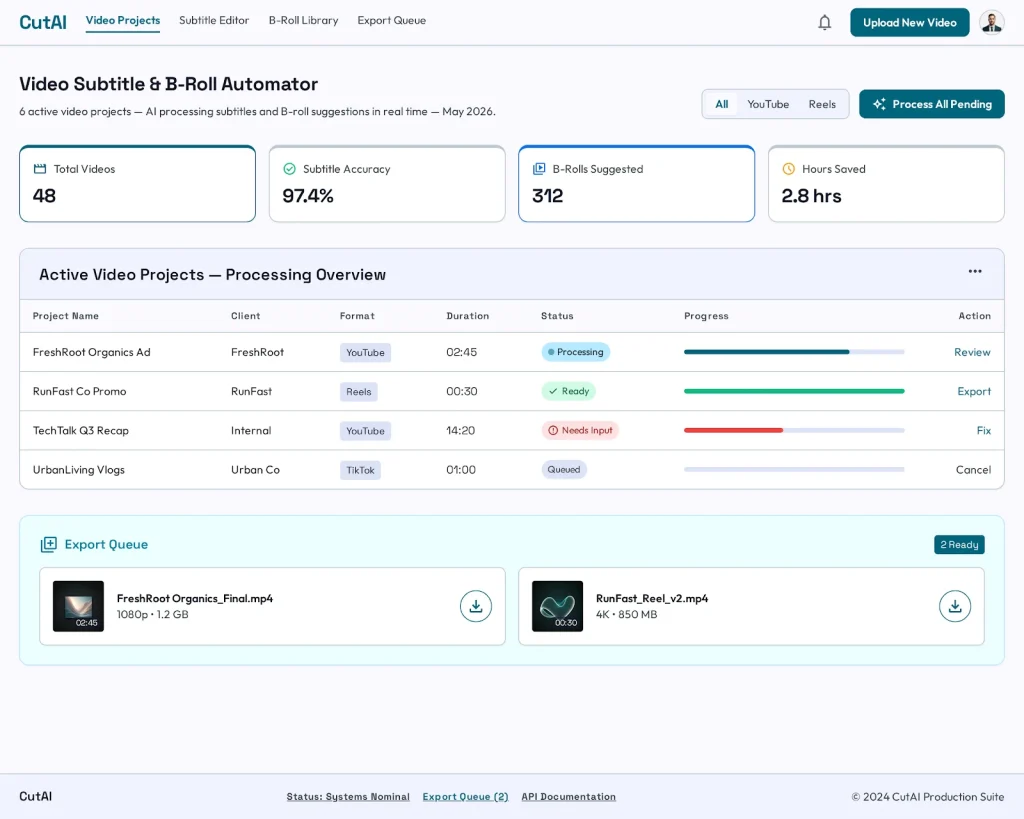
Task: Click the Processing status badge
Action: pyautogui.click(x=576, y=352)
